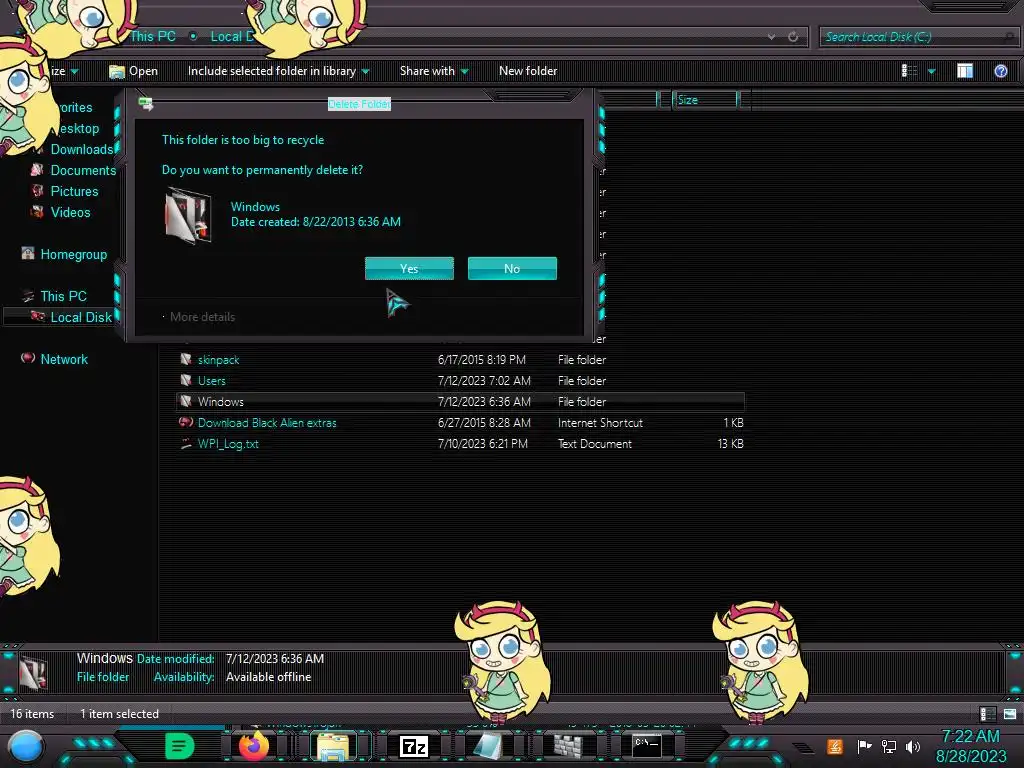The image size is (1024, 768).
Task: Select Documents in the navigation pane
Action: click(x=83, y=170)
